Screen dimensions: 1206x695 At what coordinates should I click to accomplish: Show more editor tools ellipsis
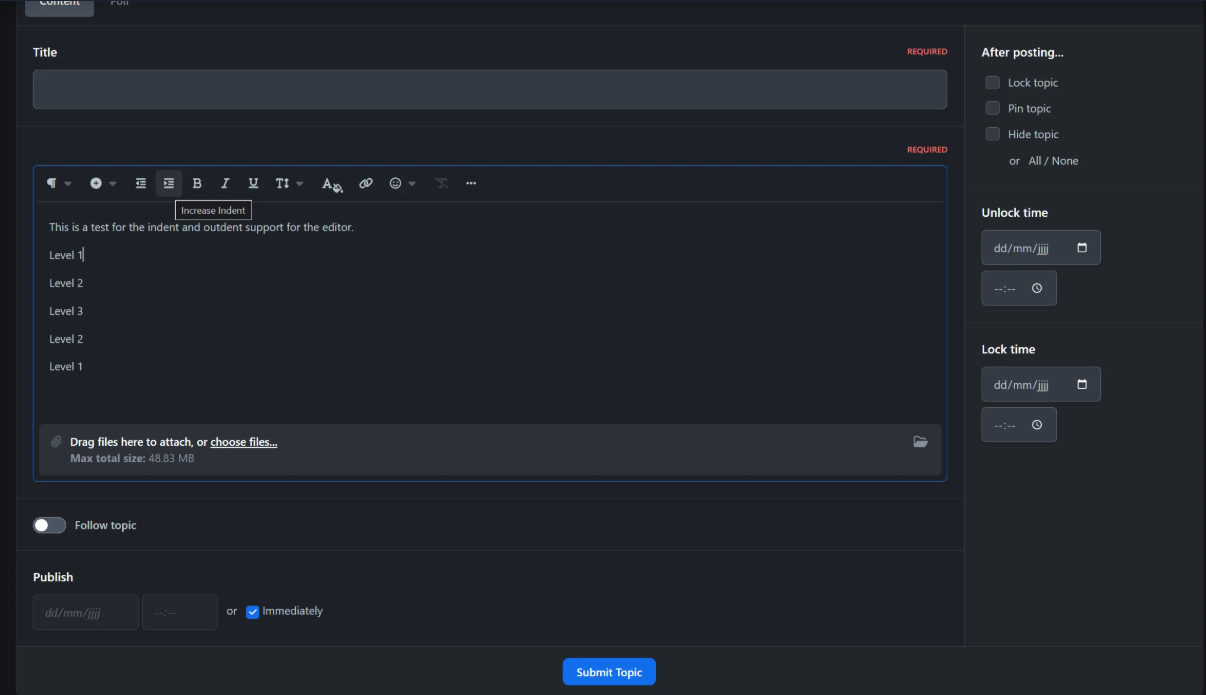click(x=471, y=184)
